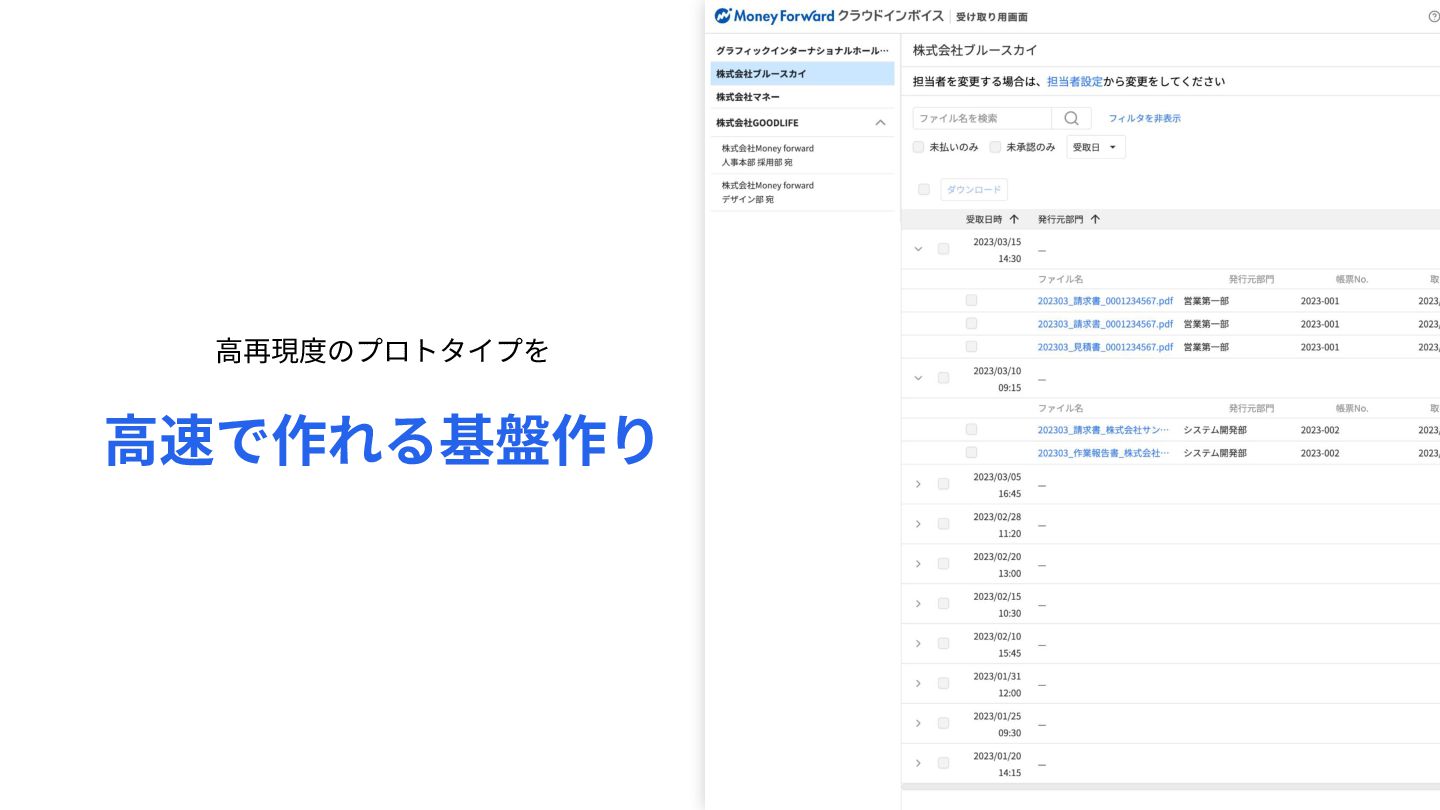The height and width of the screenshot is (810, 1440).
Task: Collapse the 2023/03/15 14:30 row
Action: click(x=918, y=249)
